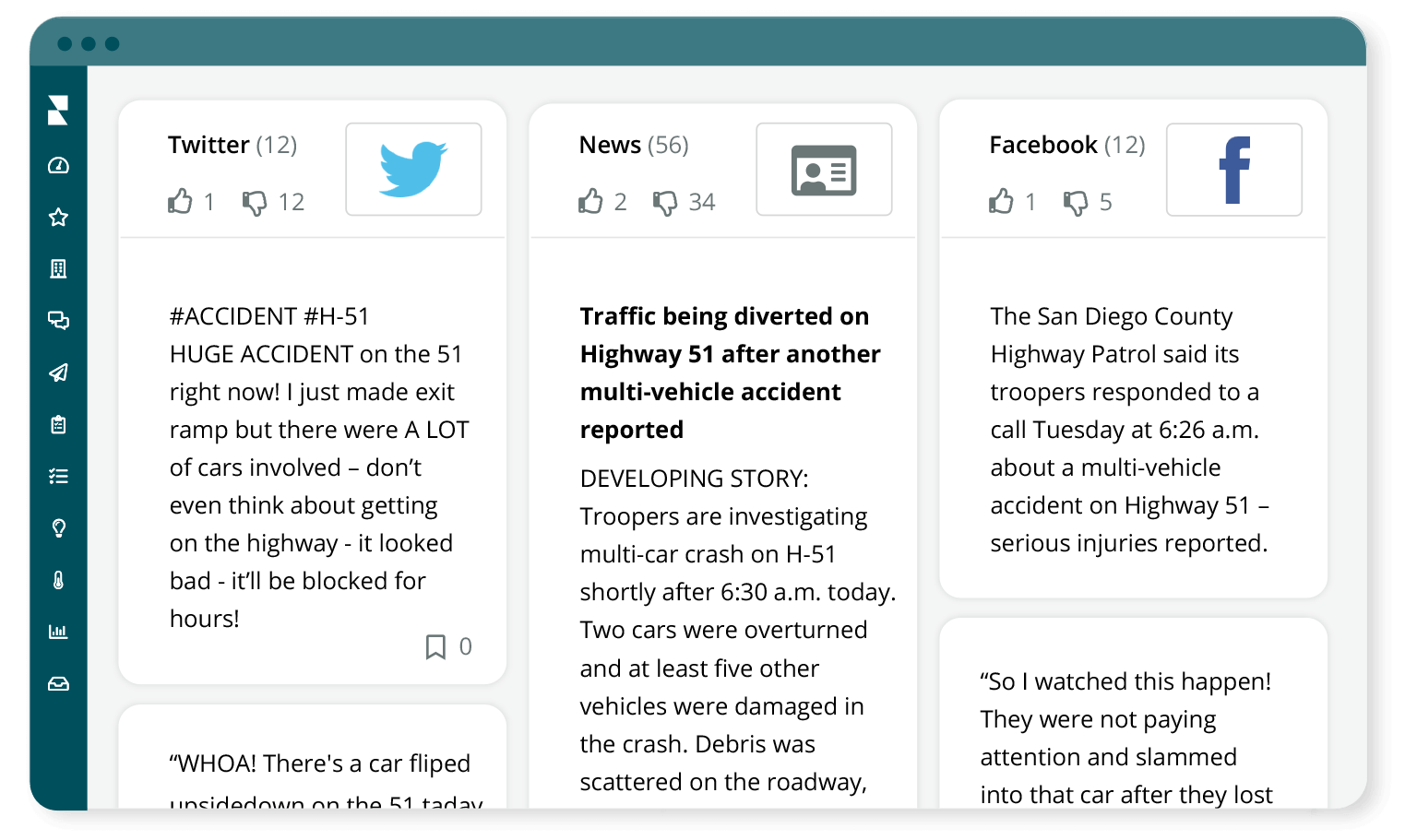This screenshot has height=840, width=1417.
Task: Open the chat bubbles icon in sidebar
Action: (x=58, y=320)
